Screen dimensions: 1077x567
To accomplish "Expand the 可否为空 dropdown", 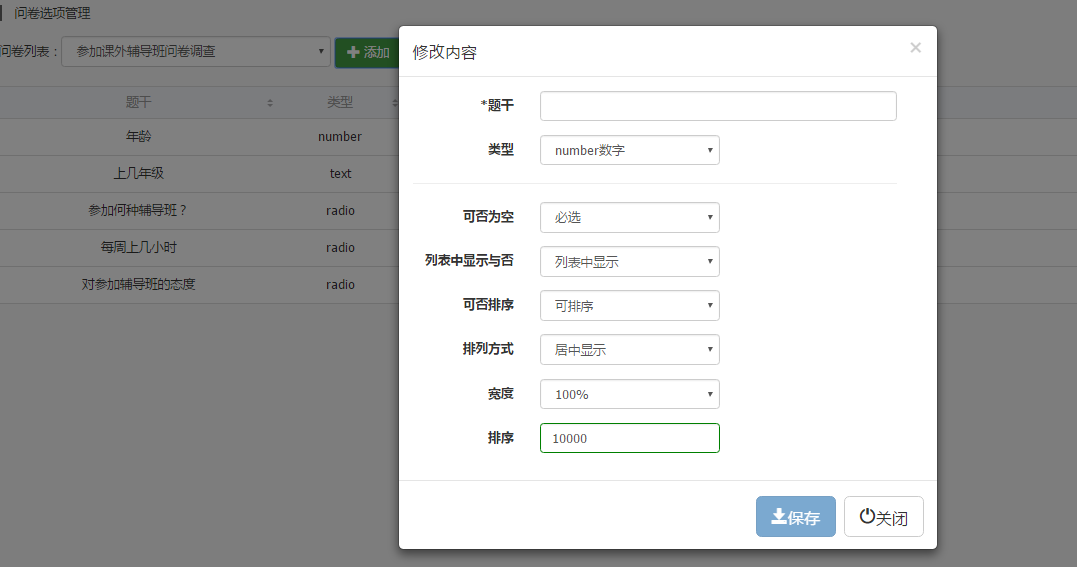I will [629, 217].
